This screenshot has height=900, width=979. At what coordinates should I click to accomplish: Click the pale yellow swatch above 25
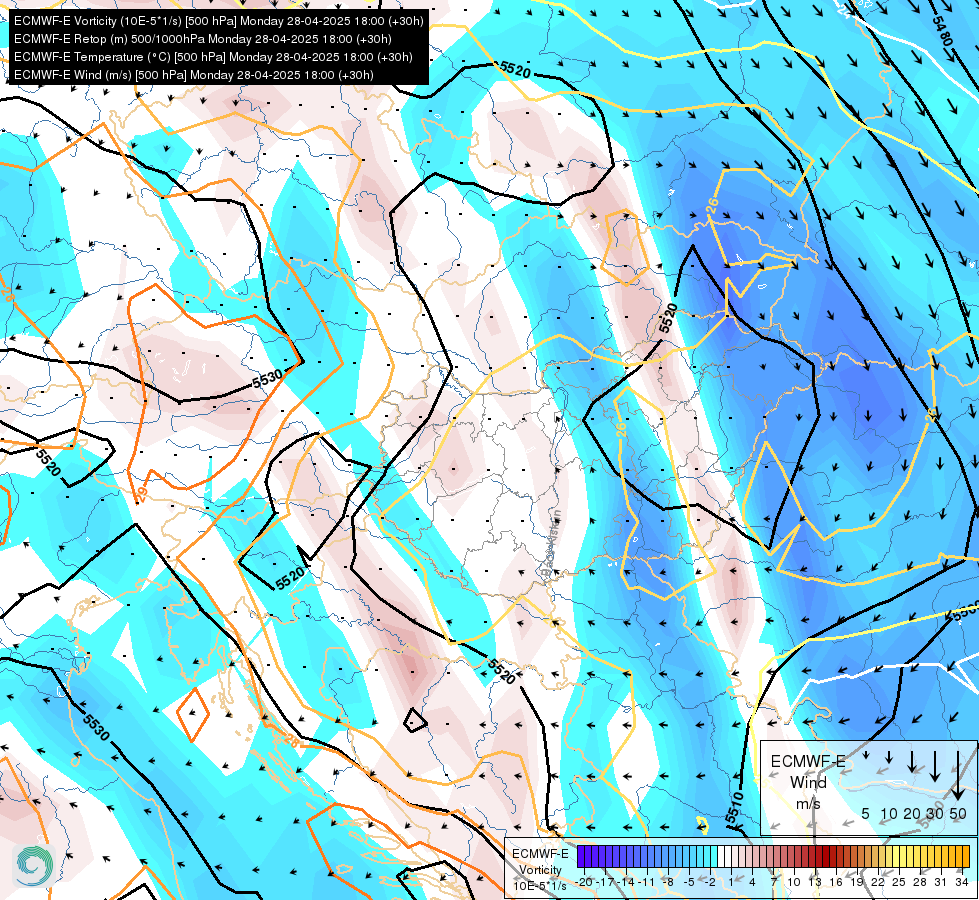click(x=898, y=856)
